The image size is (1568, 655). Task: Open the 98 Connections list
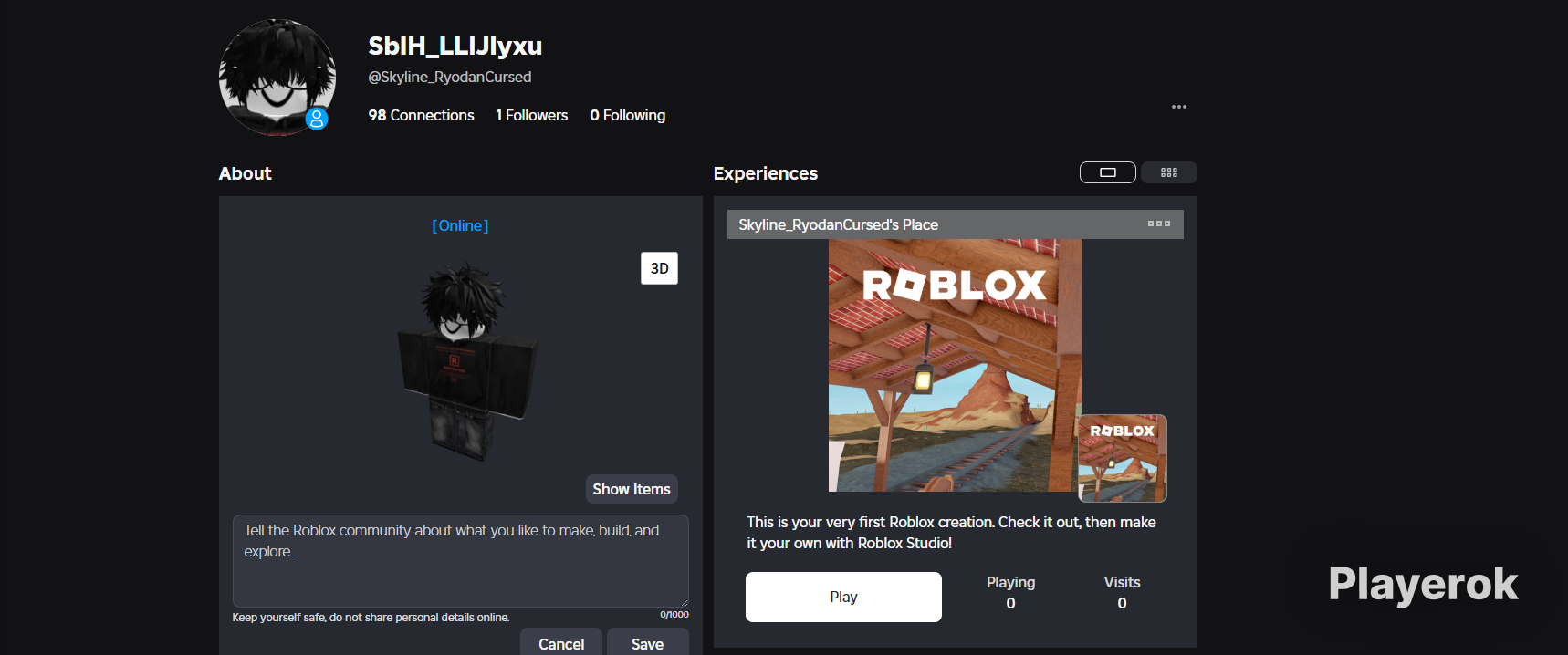tap(421, 115)
